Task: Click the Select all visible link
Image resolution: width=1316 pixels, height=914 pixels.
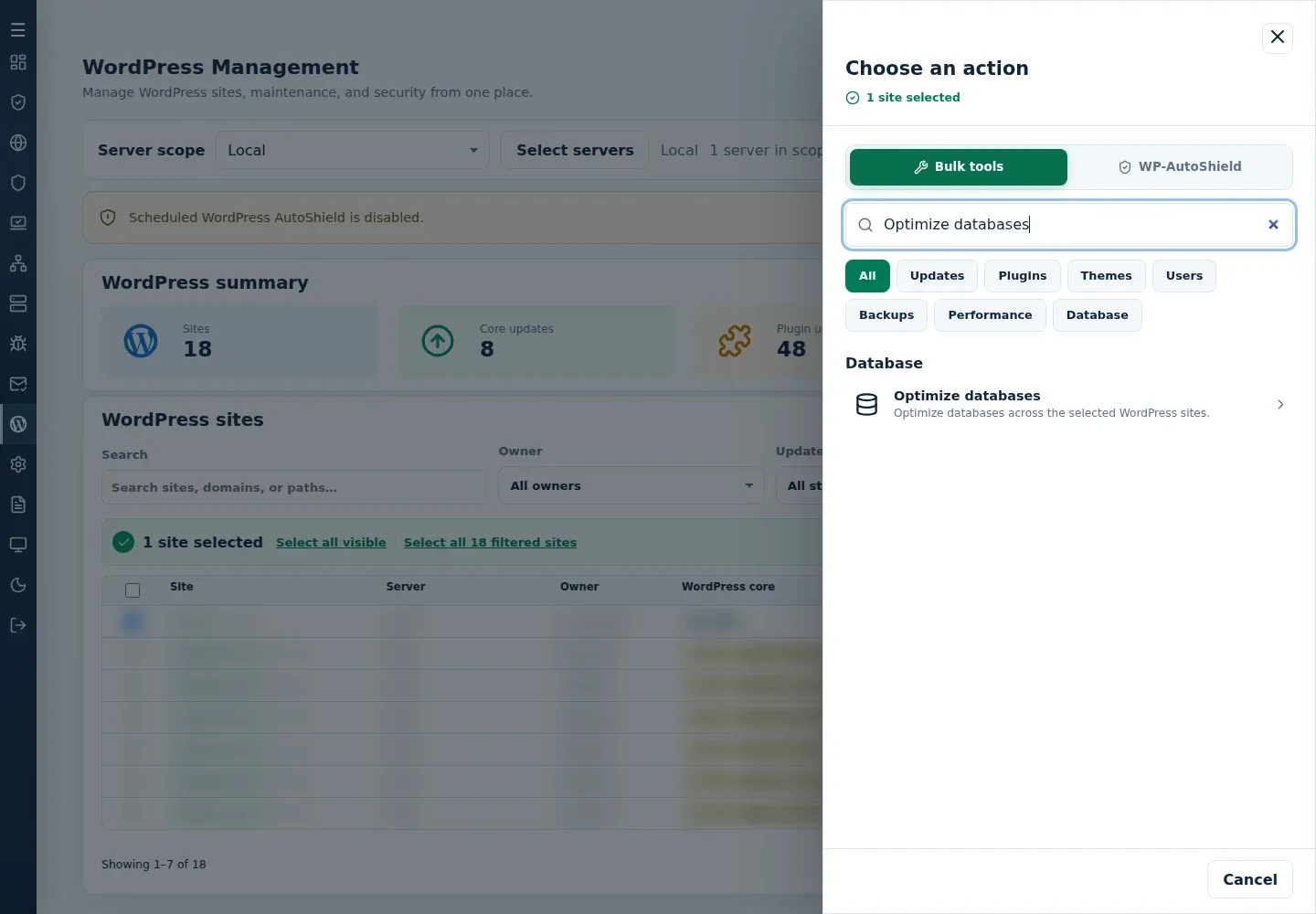Action: click(331, 542)
